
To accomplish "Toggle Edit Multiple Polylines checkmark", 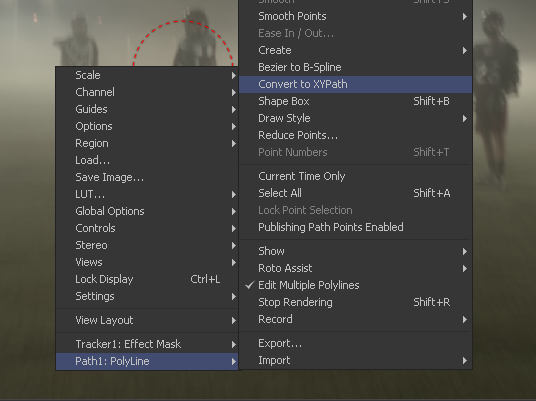I will click(356, 285).
